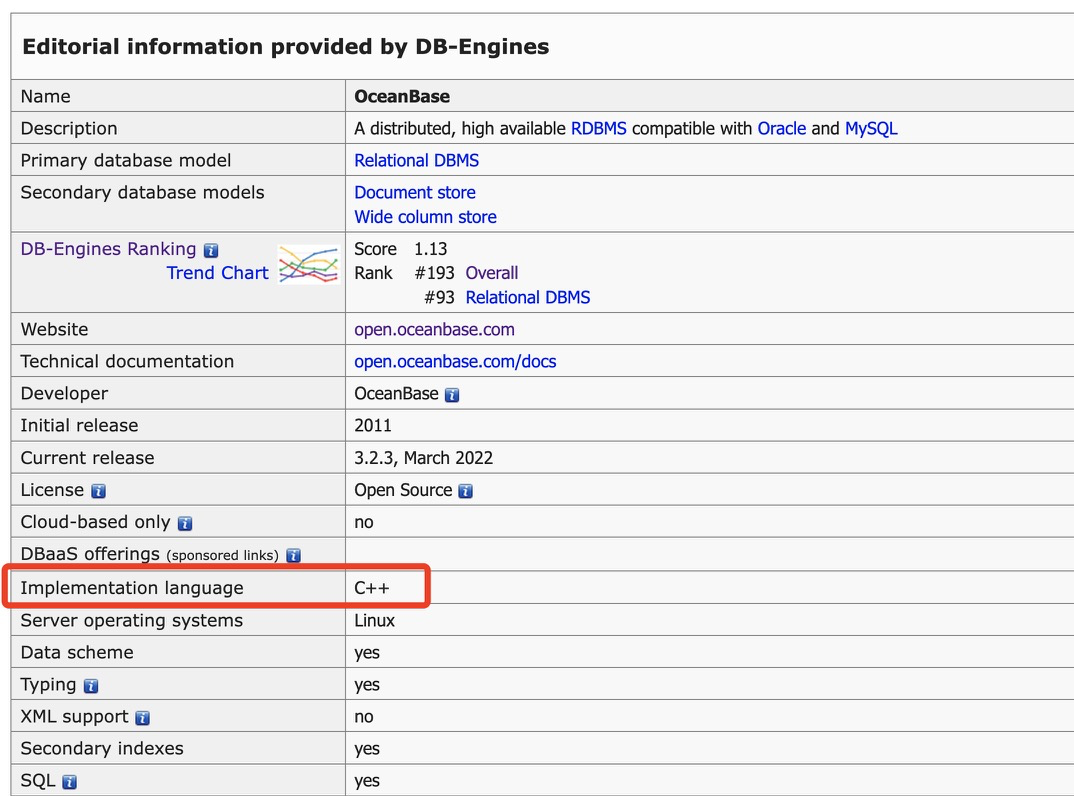Screen dimensions: 1074x796
Task: Click the Primary database model row label
Action: pos(126,160)
